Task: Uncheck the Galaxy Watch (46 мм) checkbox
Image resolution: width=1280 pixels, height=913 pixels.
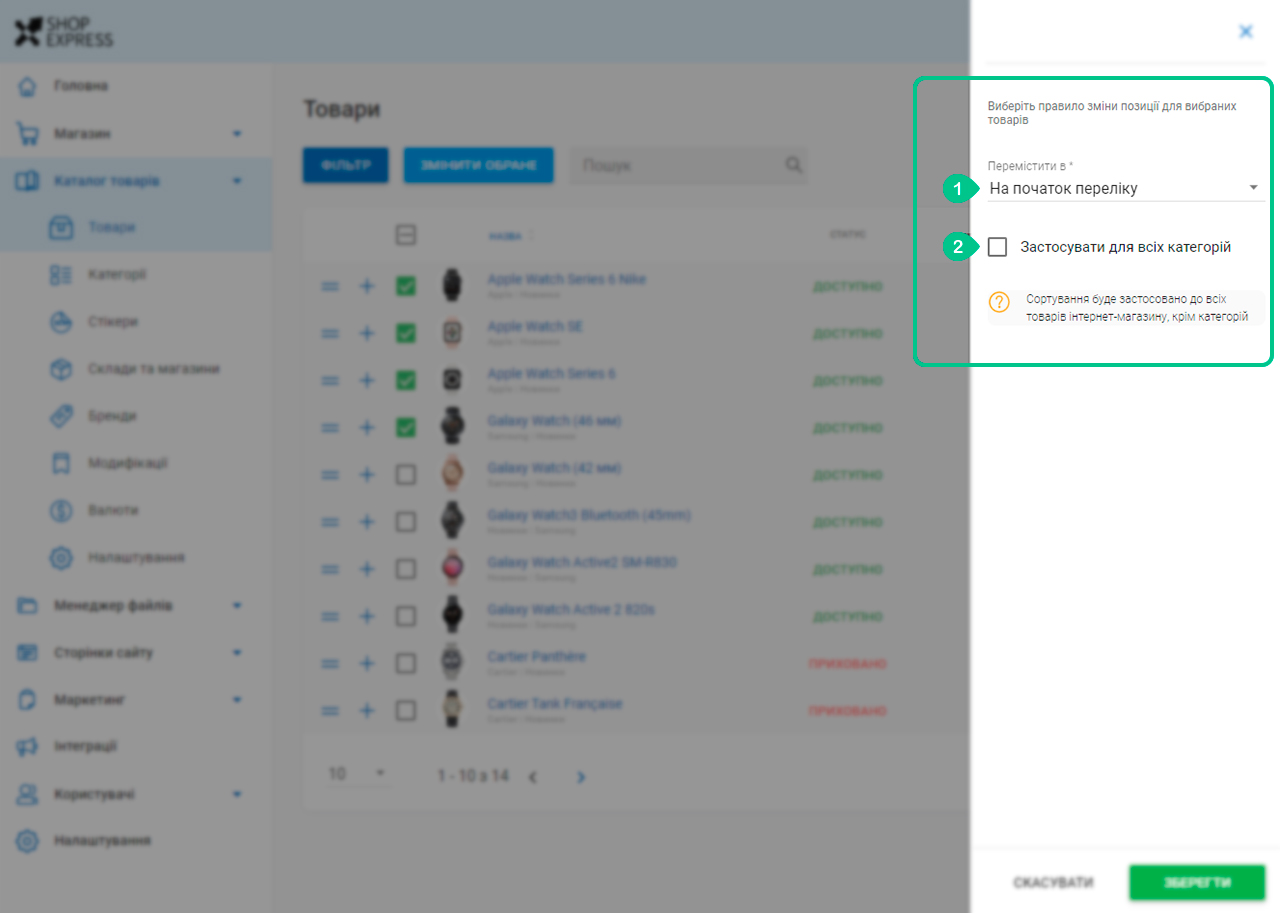Action: [x=406, y=427]
